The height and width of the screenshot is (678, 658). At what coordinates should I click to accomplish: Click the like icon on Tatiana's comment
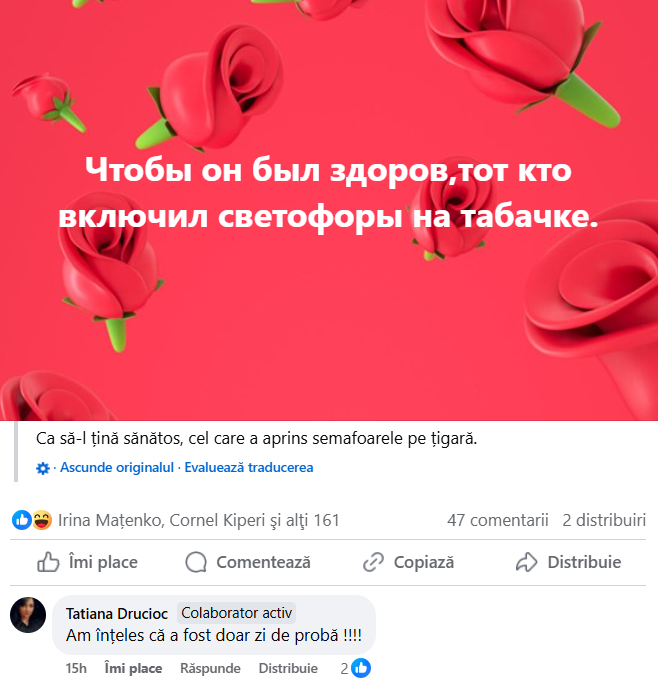click(x=361, y=668)
